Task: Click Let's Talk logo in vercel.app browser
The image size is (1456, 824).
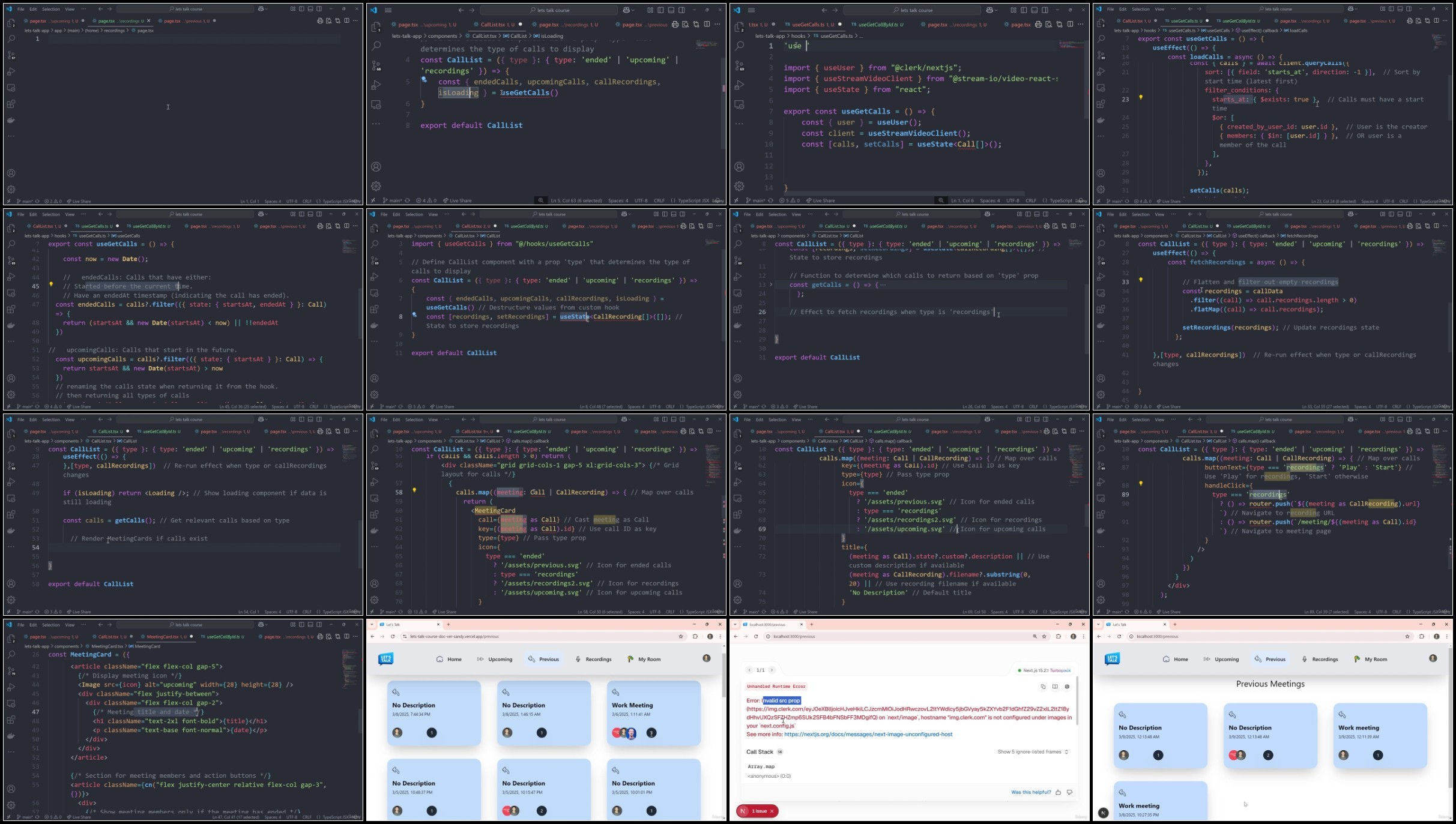Action: coord(386,659)
